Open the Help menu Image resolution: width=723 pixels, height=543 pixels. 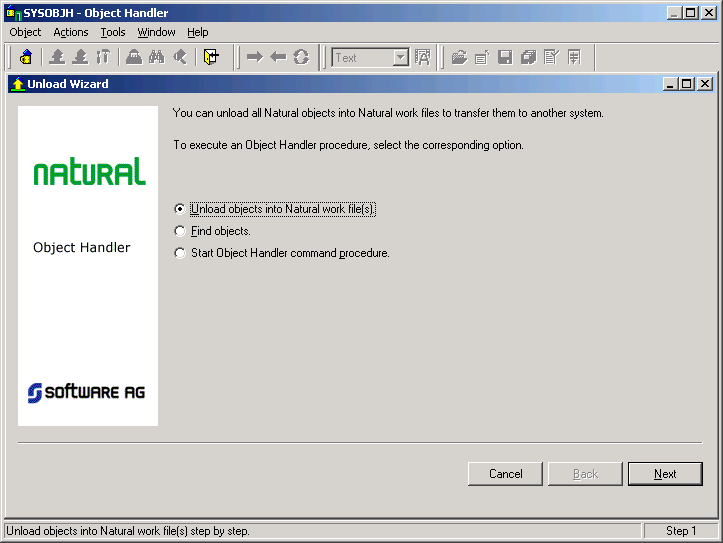[x=198, y=32]
